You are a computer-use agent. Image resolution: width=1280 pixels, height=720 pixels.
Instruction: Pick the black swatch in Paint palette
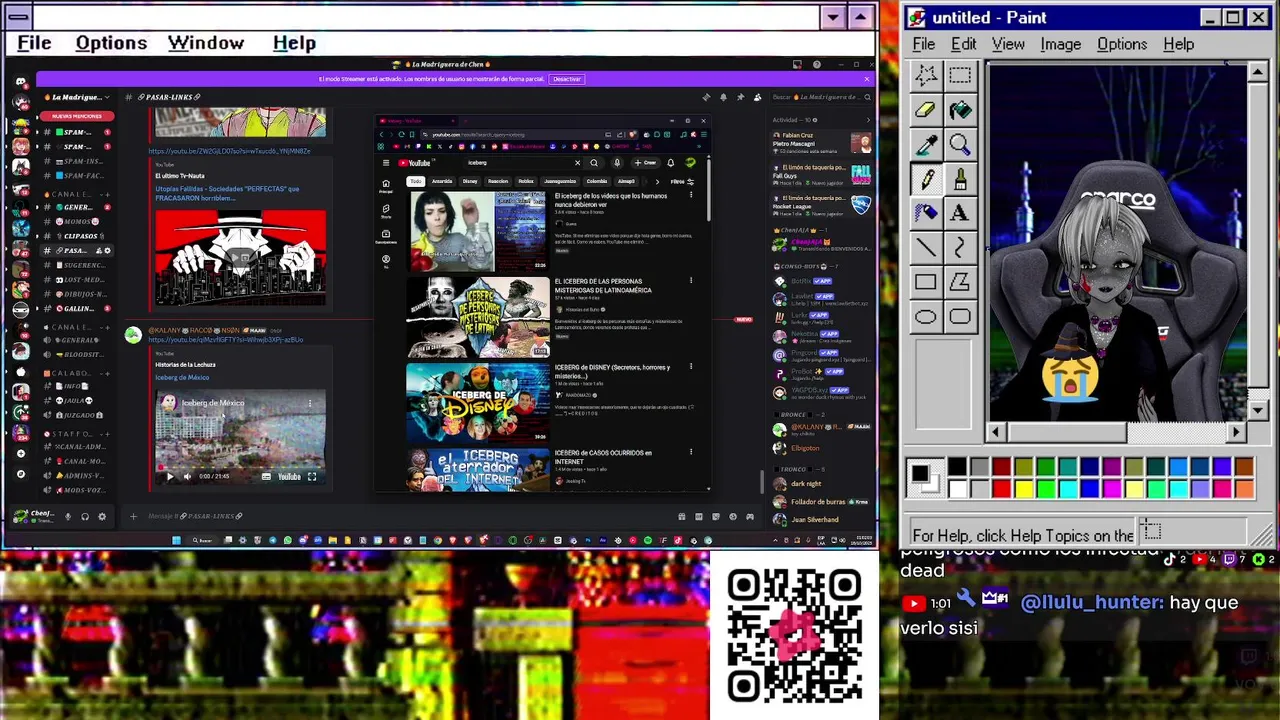[957, 467]
